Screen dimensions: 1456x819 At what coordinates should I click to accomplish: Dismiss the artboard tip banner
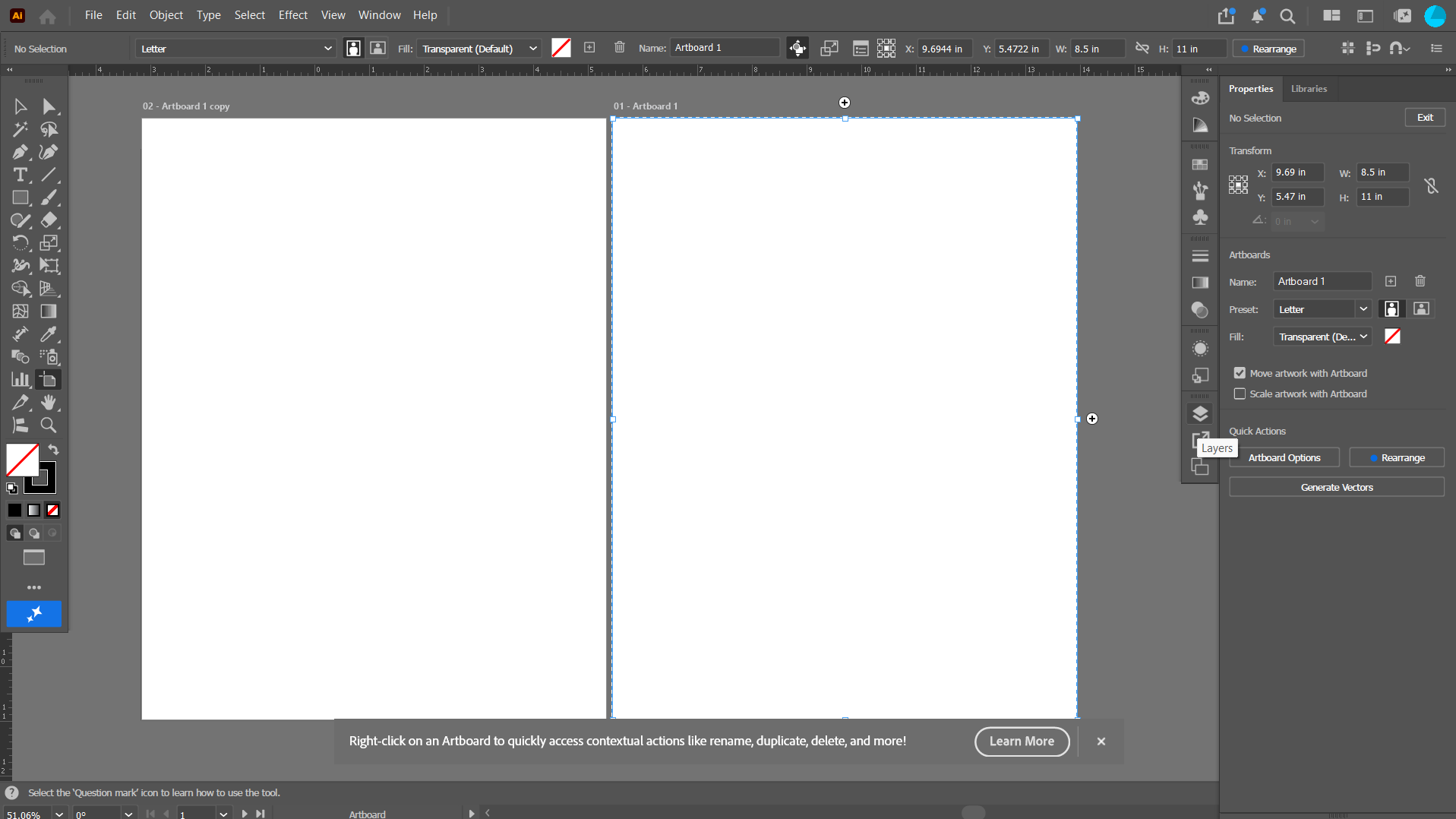1101,742
